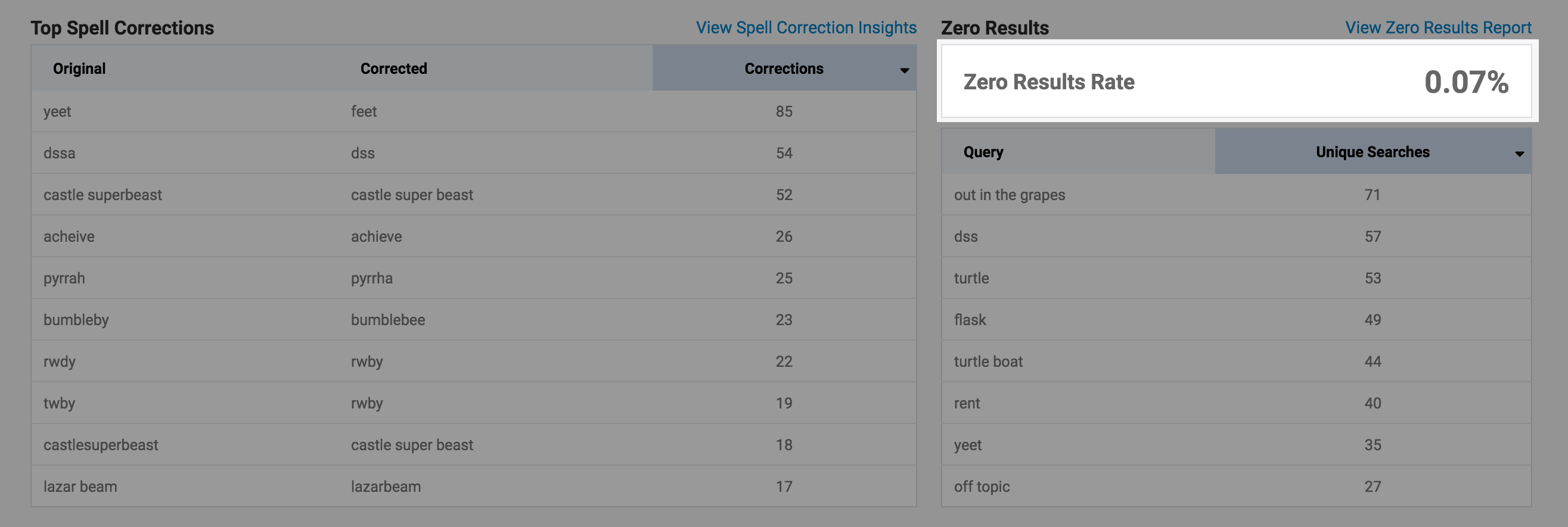Viewport: 1568px width, 527px height.
Task: Open View Zero Results Report link
Action: [1437, 27]
